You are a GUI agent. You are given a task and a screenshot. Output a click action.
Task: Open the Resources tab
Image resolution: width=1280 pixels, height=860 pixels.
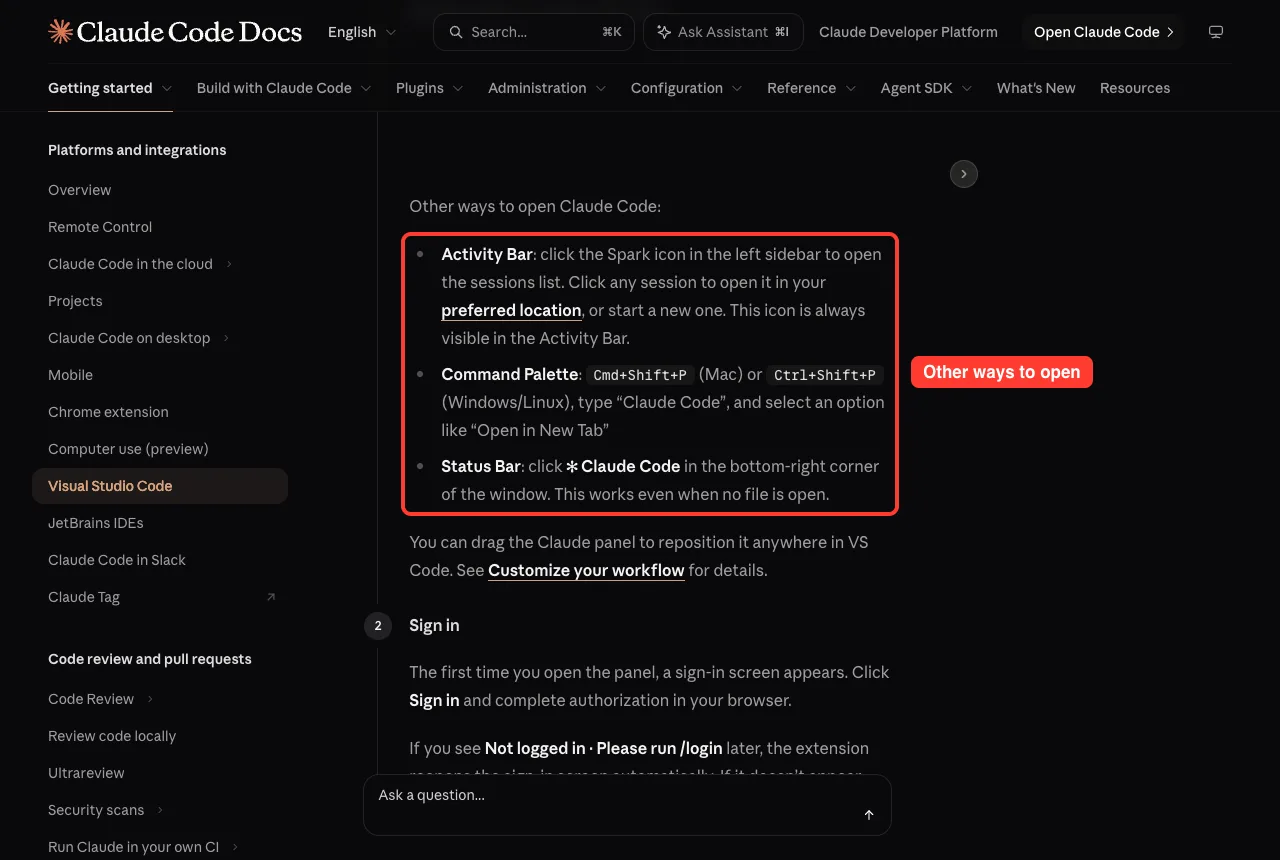(x=1135, y=88)
